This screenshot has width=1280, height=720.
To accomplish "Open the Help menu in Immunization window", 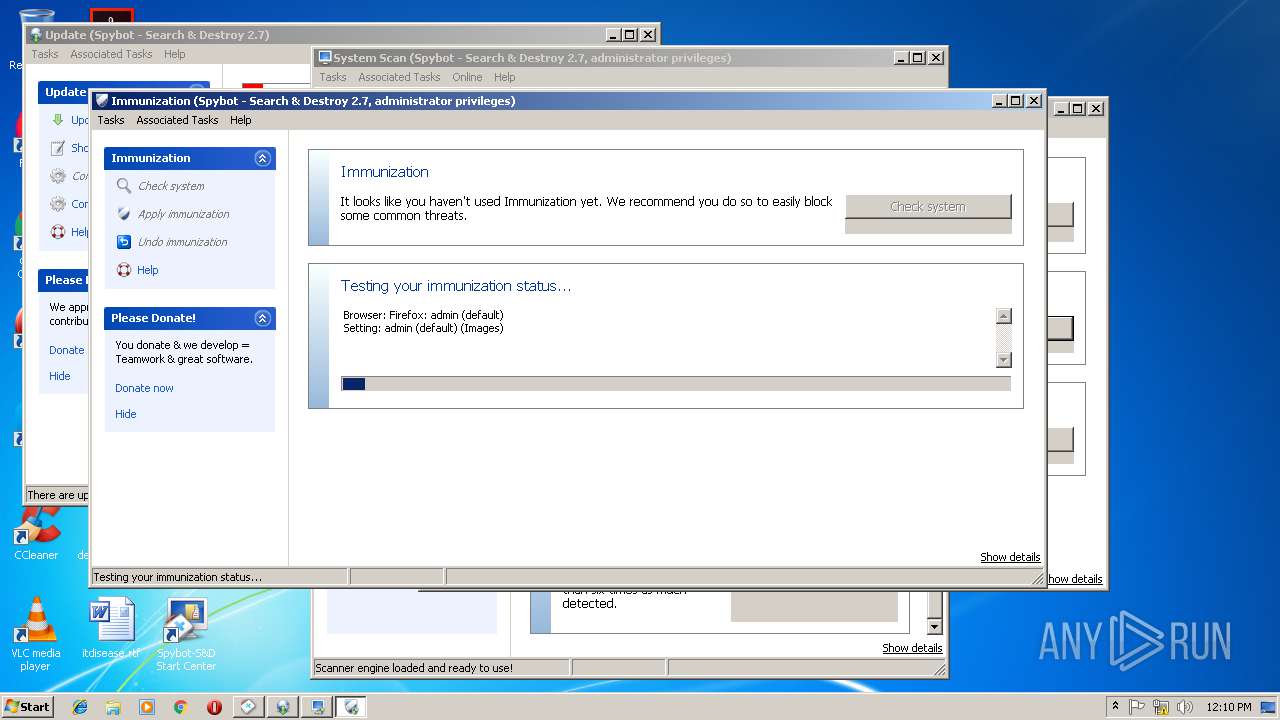I will (241, 120).
